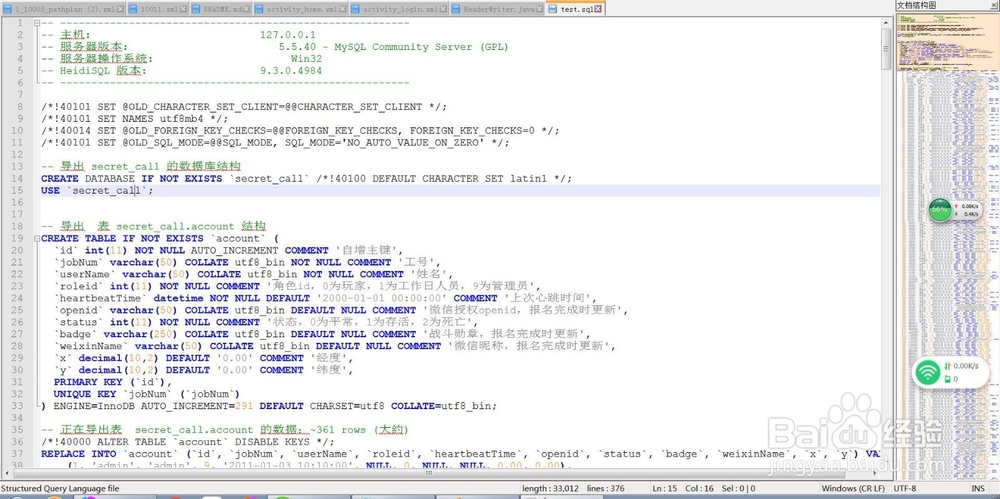Close the 1_10003_pathplan (2).xml tab
Image resolution: width=1000 pixels, height=499 pixels.
pyautogui.click(x=119, y=10)
